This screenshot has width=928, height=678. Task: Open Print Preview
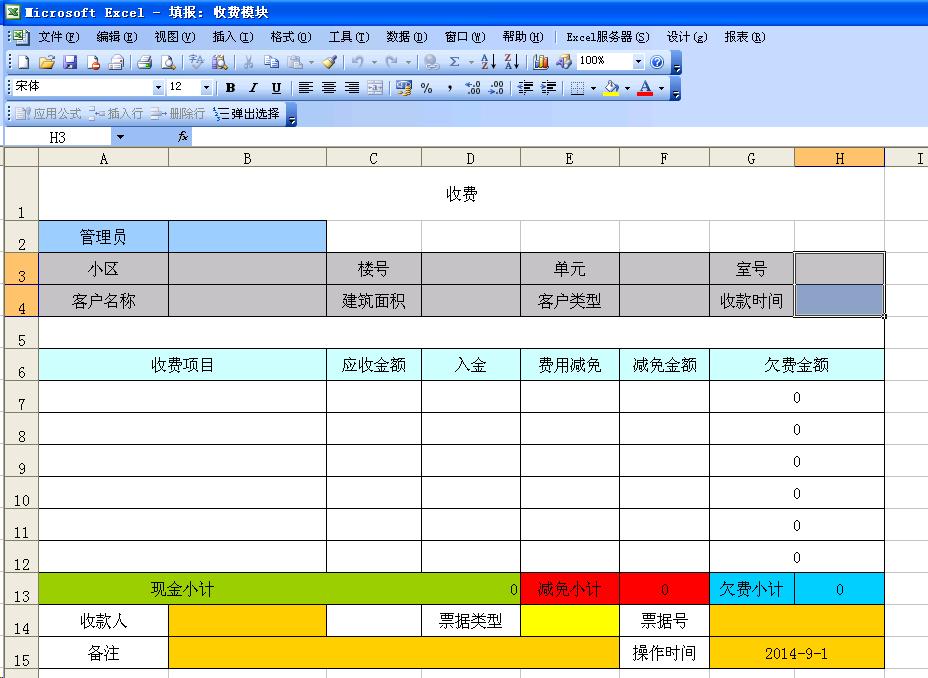(169, 62)
